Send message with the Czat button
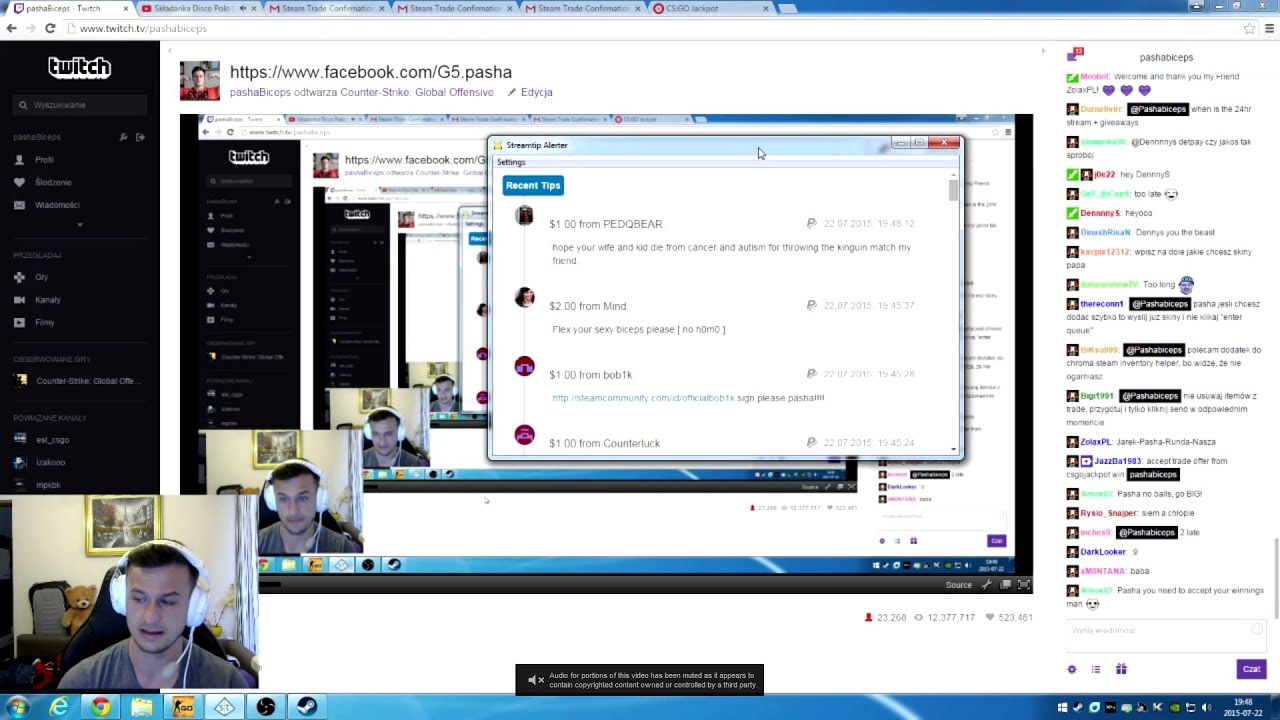Image resolution: width=1280 pixels, height=720 pixels. click(1251, 669)
